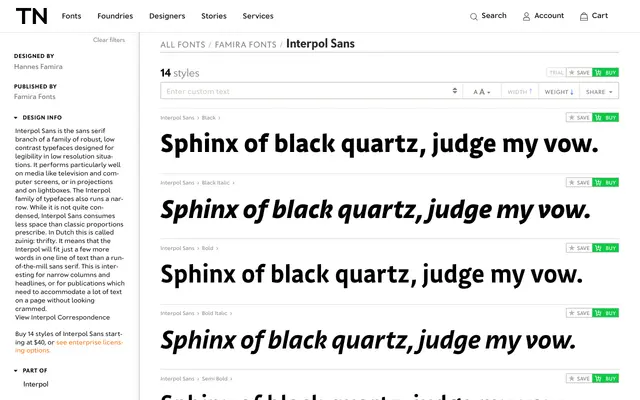Open the Services menu
Viewport: 640px width, 400px height.
[x=258, y=16]
